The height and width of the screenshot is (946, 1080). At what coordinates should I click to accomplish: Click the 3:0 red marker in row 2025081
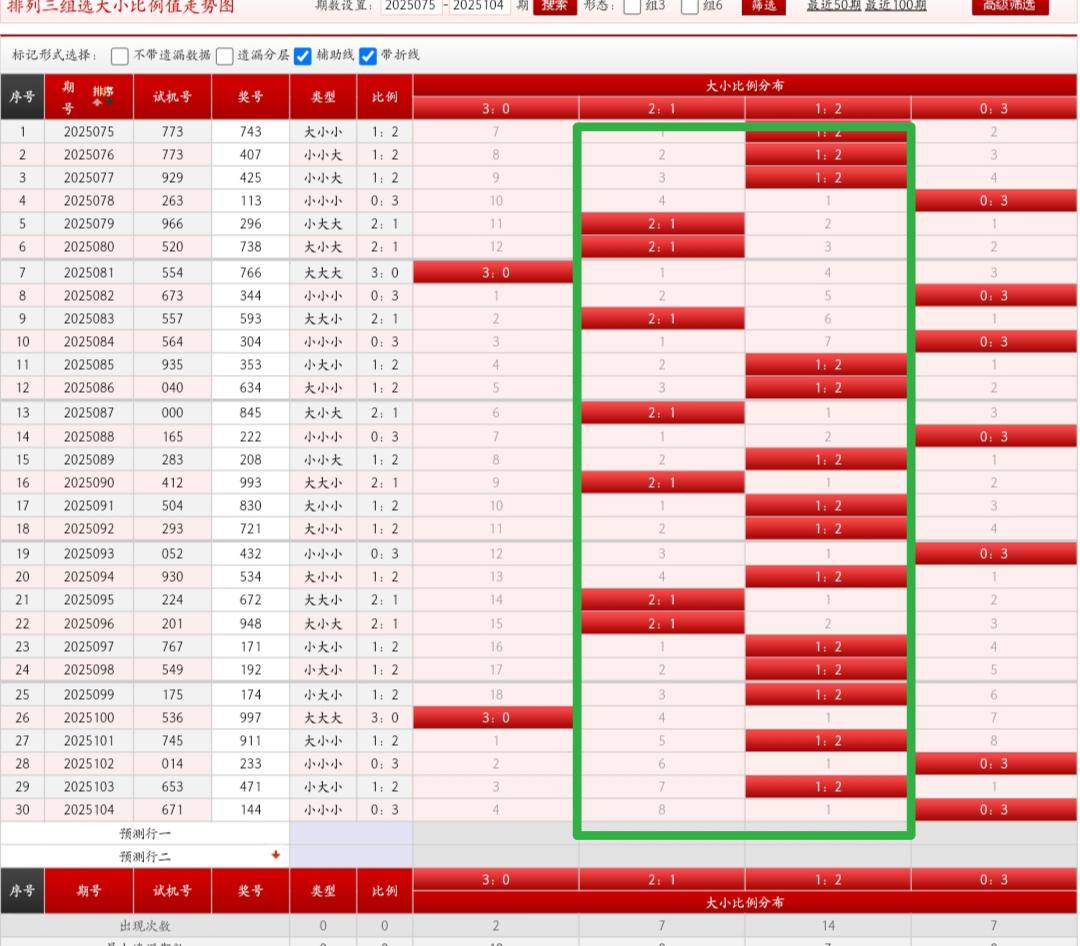pos(494,272)
